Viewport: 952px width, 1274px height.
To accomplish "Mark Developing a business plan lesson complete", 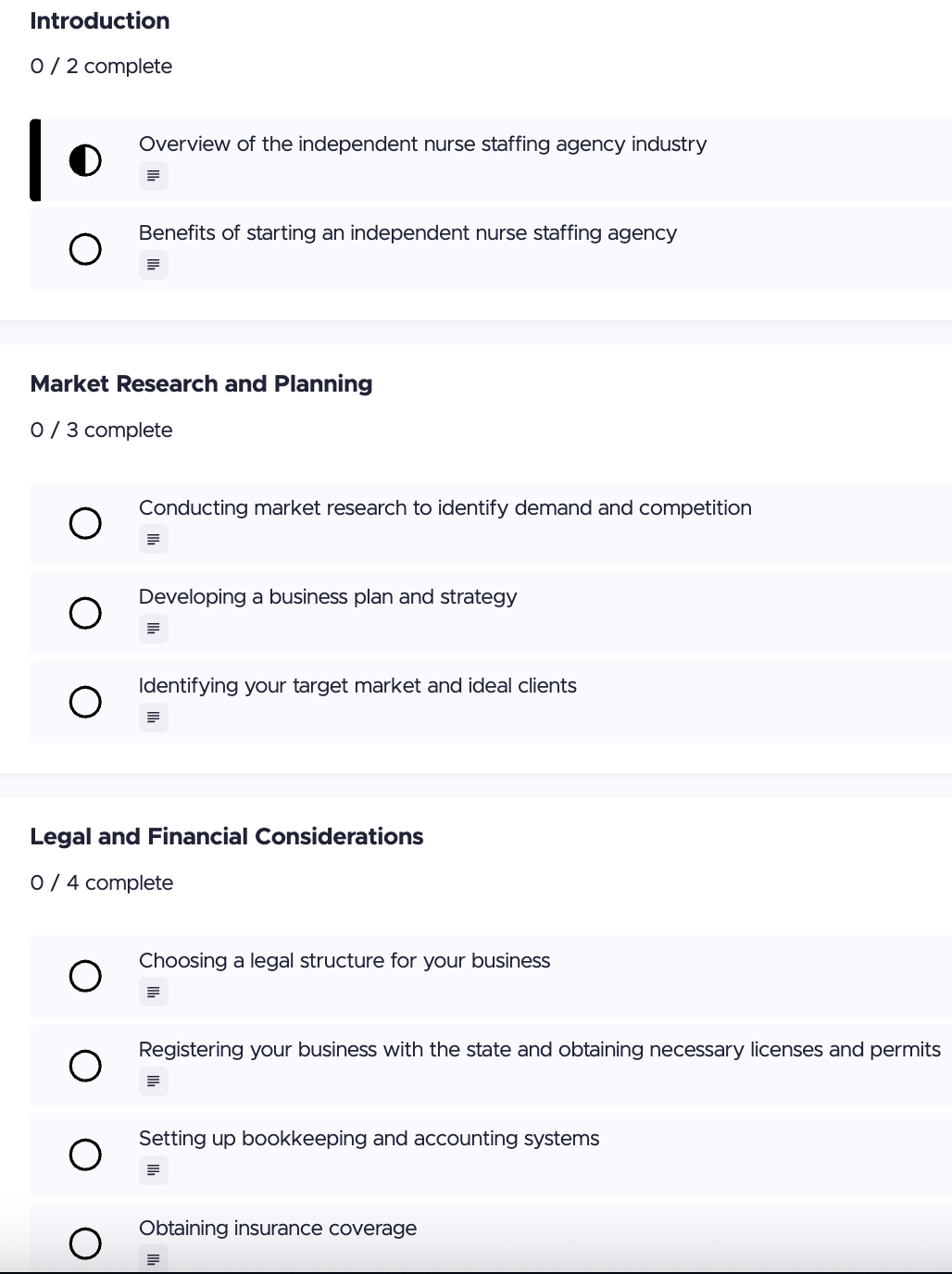I will pos(85,613).
